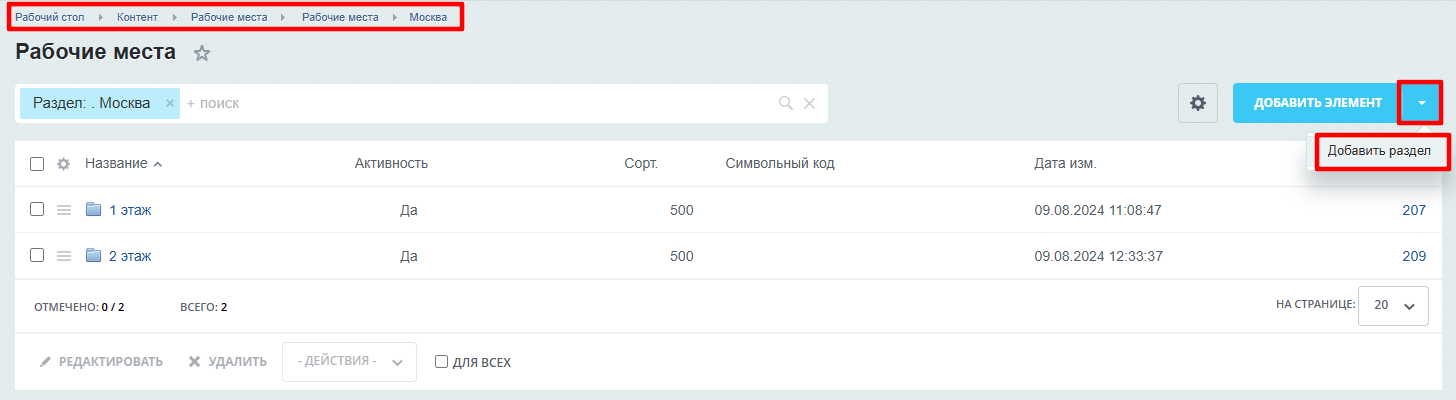1456x400 pixels.
Task: Enable the 'Для всех' checkbox
Action: click(x=441, y=362)
